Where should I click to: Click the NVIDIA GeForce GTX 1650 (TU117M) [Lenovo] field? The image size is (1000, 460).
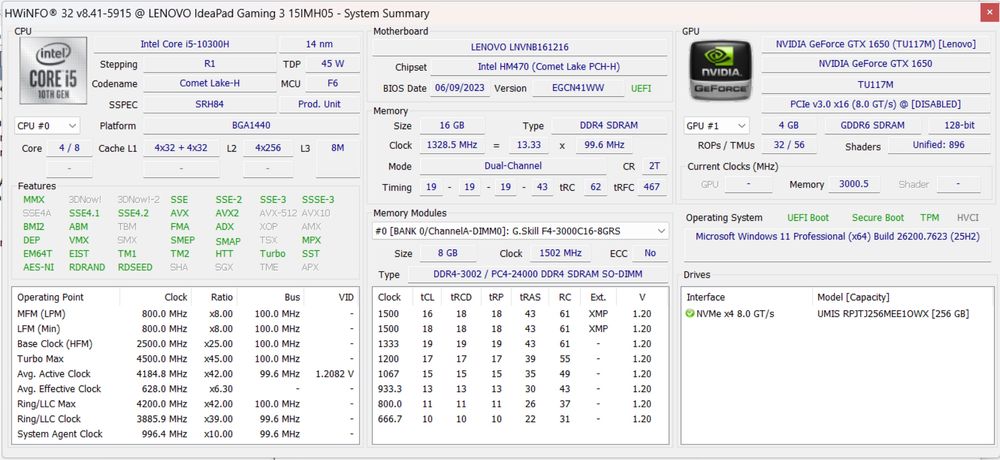pos(875,44)
